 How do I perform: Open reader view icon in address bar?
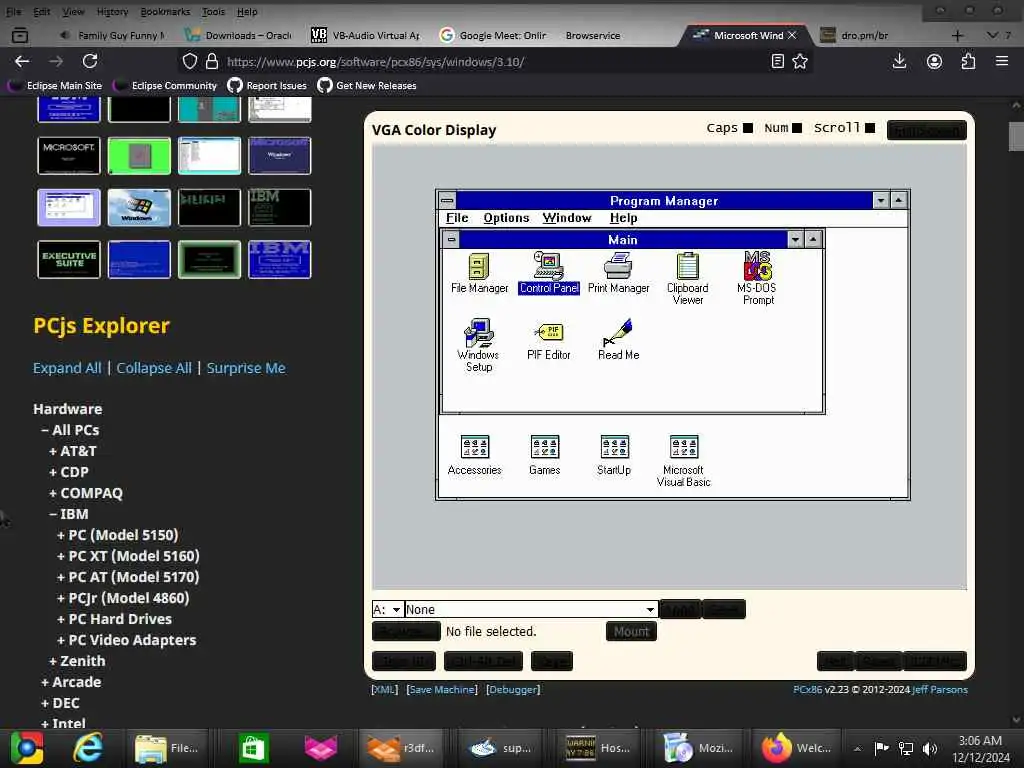(777, 61)
